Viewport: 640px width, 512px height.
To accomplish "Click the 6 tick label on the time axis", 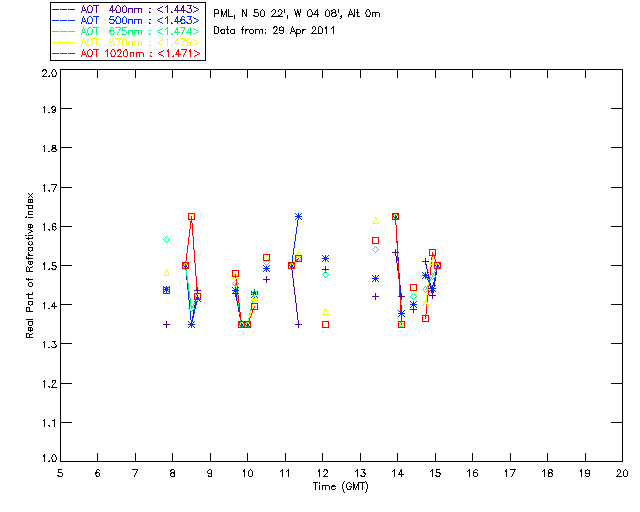I will pyautogui.click(x=98, y=473).
